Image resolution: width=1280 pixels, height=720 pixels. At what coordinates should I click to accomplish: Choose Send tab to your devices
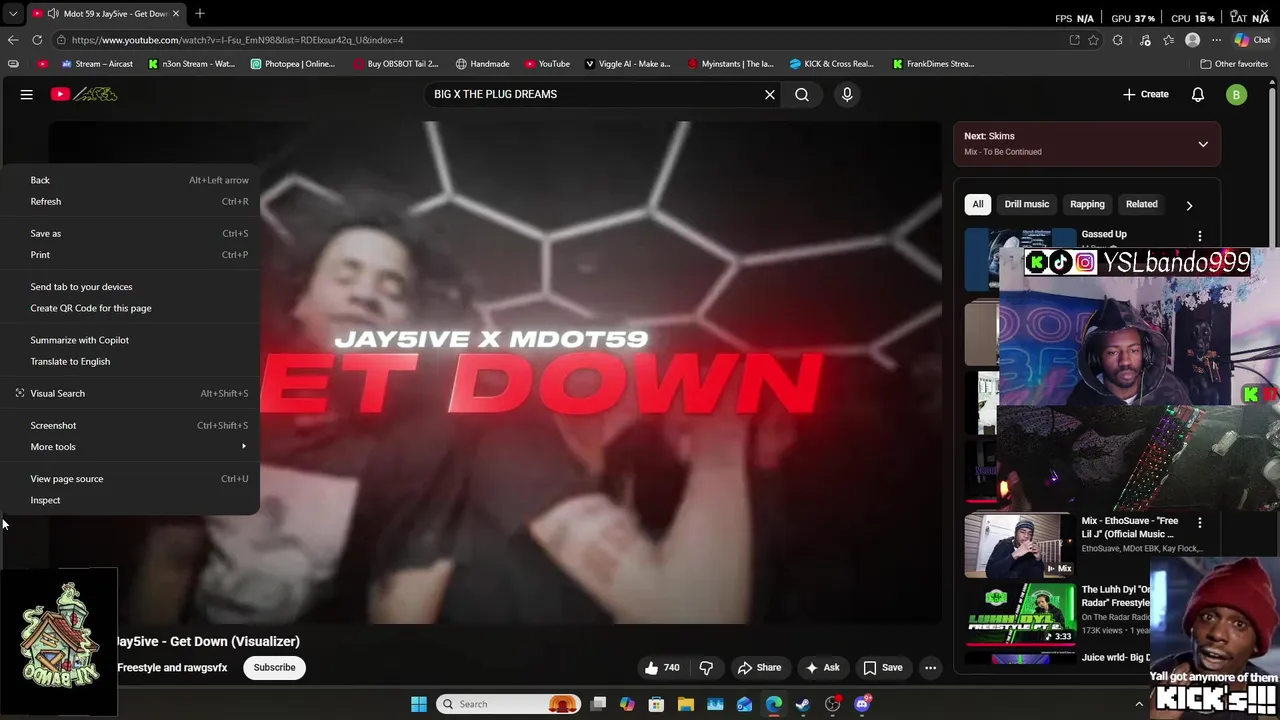point(130,287)
